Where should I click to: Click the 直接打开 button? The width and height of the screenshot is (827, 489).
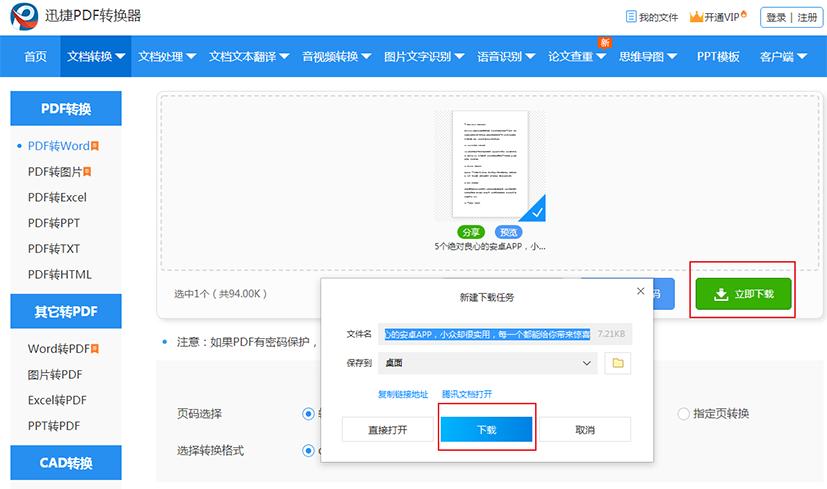(x=388, y=429)
